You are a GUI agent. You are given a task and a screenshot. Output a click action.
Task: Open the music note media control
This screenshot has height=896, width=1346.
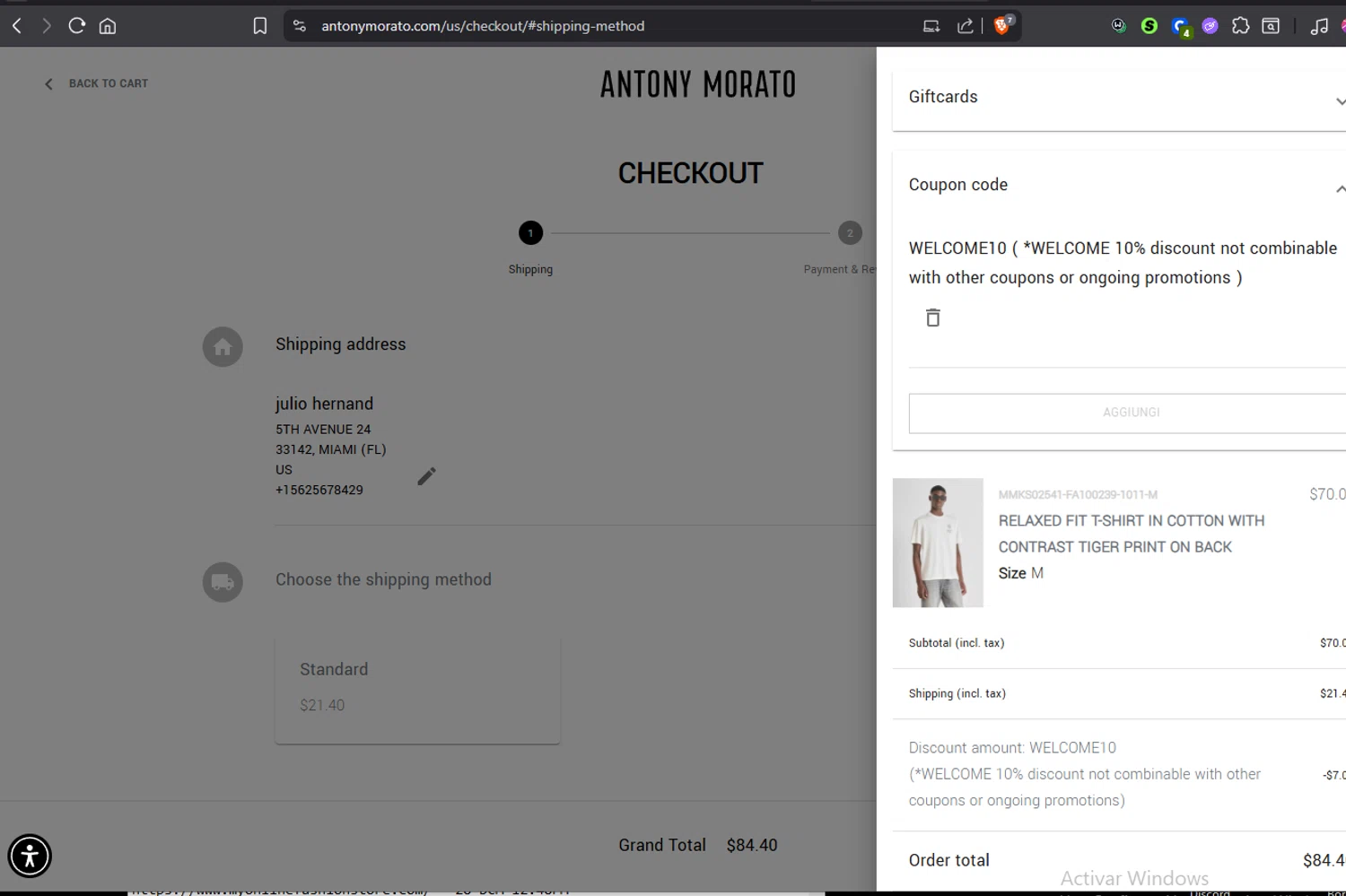point(1319,26)
